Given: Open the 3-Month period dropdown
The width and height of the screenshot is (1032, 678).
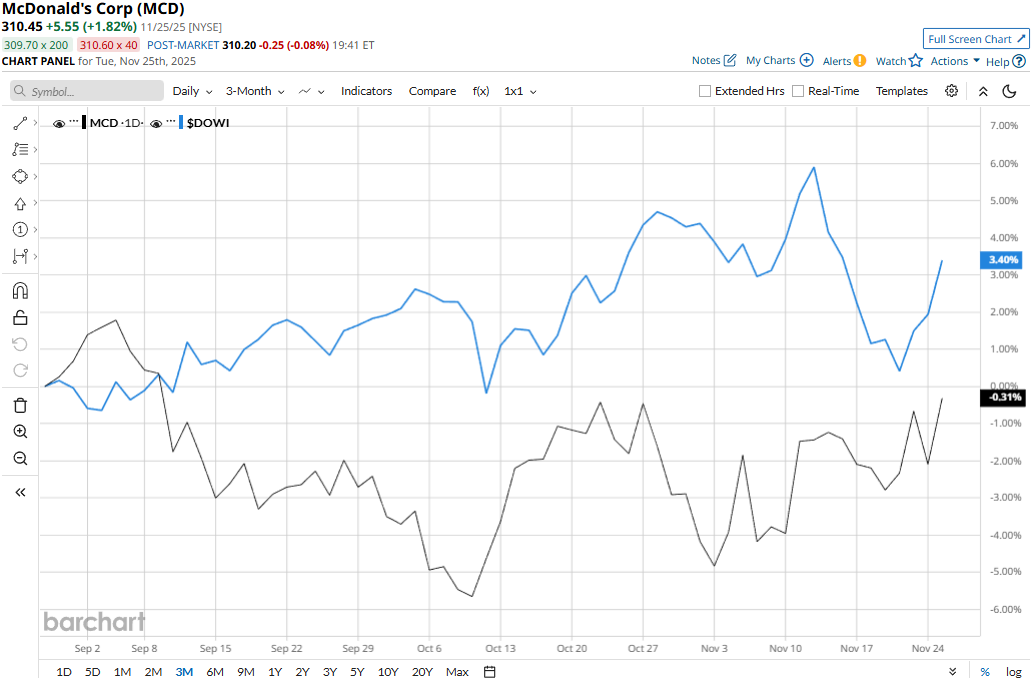Looking at the screenshot, I should pos(255,91).
